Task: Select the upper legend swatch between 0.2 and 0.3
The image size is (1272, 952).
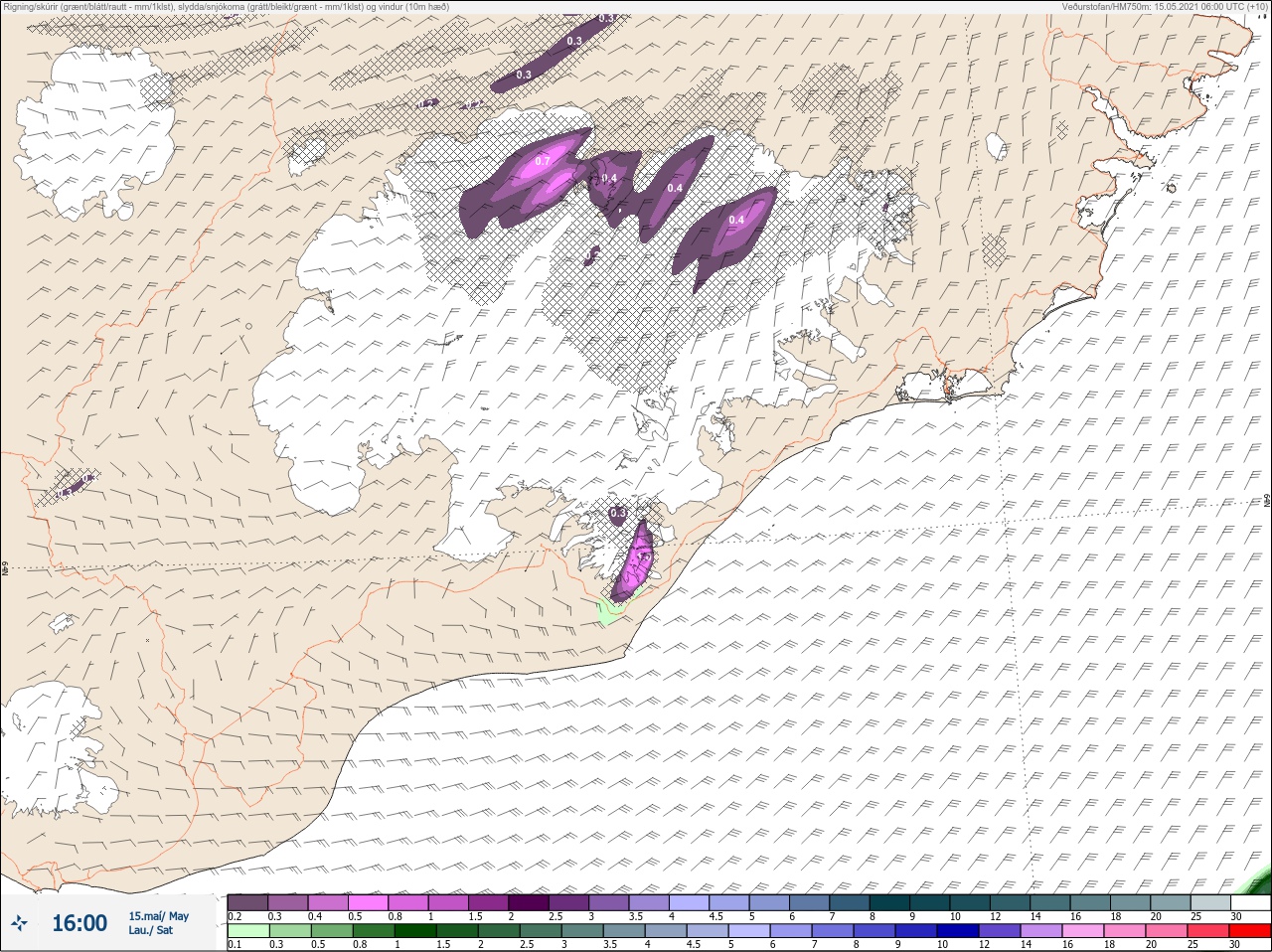Action: tap(247, 902)
